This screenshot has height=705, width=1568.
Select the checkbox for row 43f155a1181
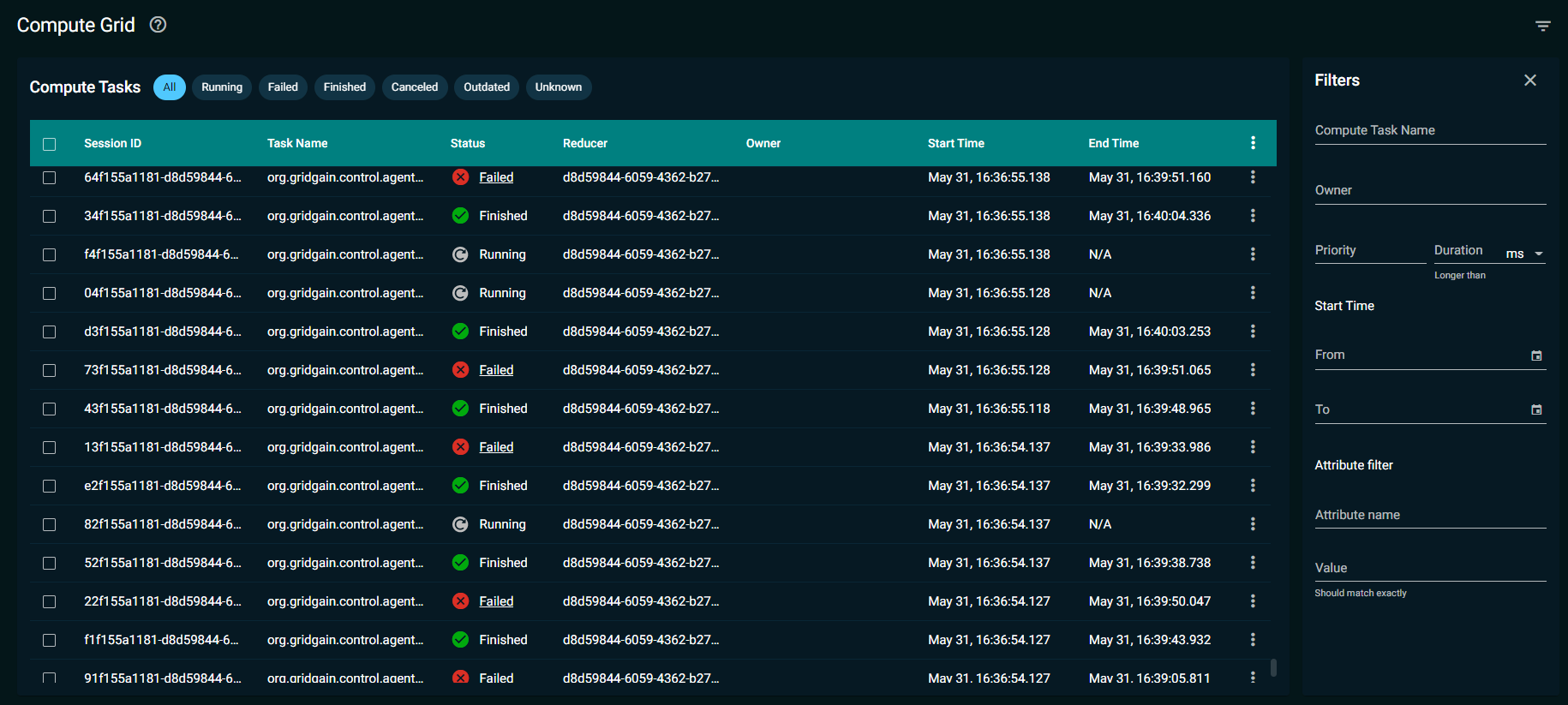coord(50,409)
